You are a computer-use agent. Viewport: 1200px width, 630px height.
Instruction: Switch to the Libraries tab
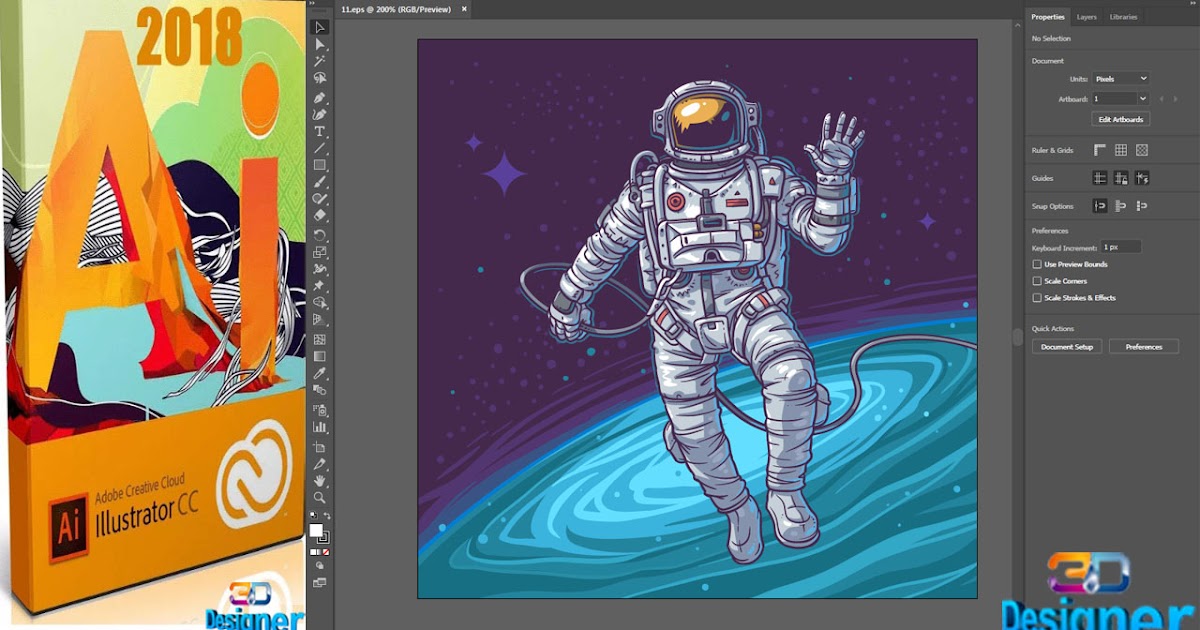[1123, 17]
